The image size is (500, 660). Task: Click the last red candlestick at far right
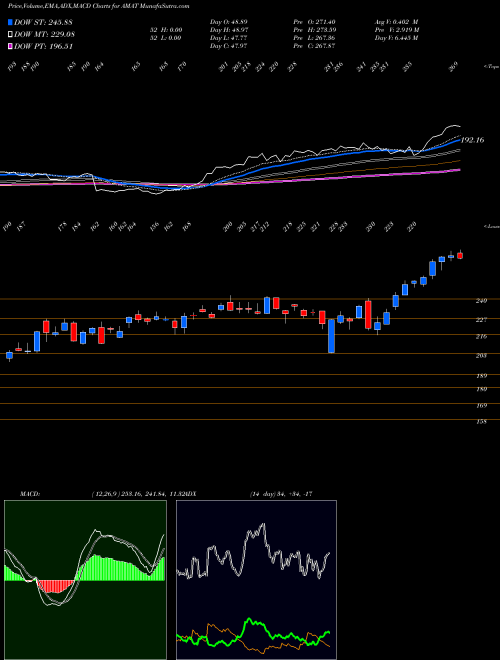point(460,255)
